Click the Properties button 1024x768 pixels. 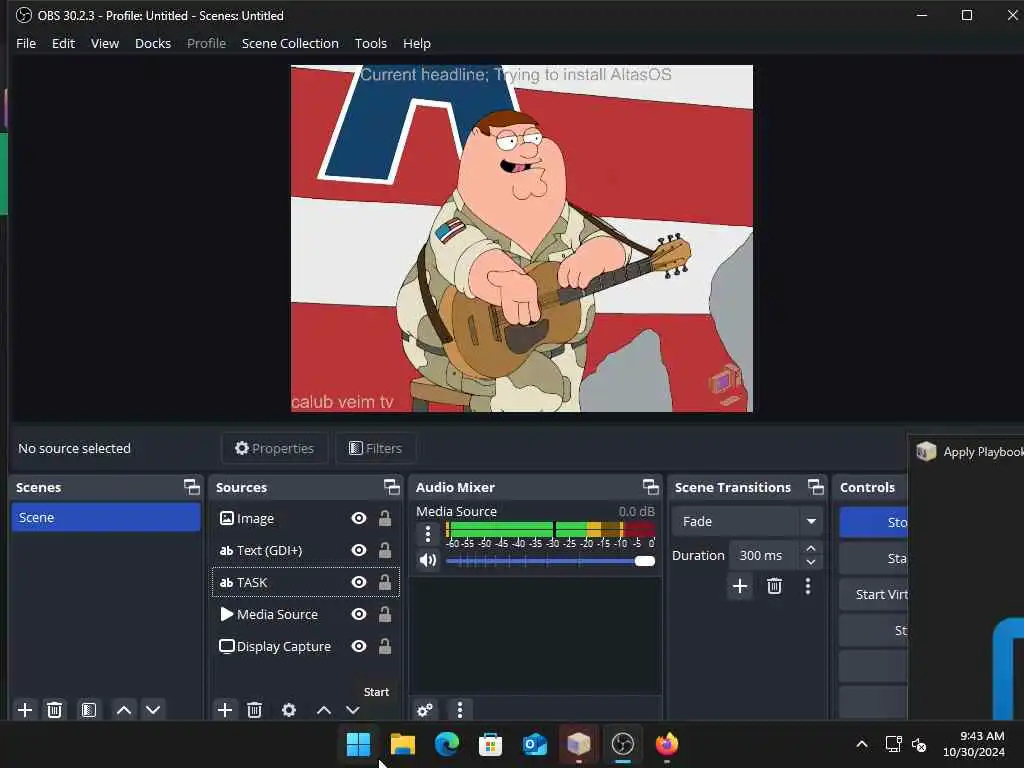(x=274, y=449)
